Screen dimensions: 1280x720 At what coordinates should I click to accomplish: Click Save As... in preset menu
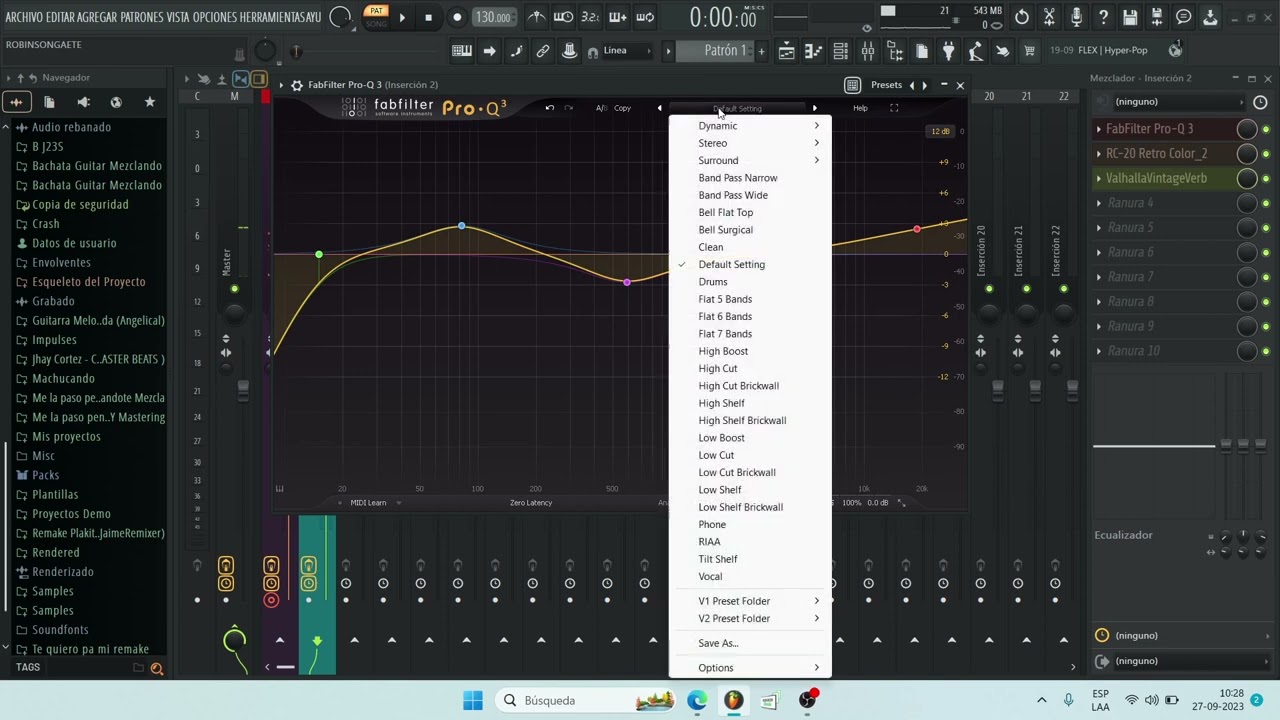pos(718,643)
